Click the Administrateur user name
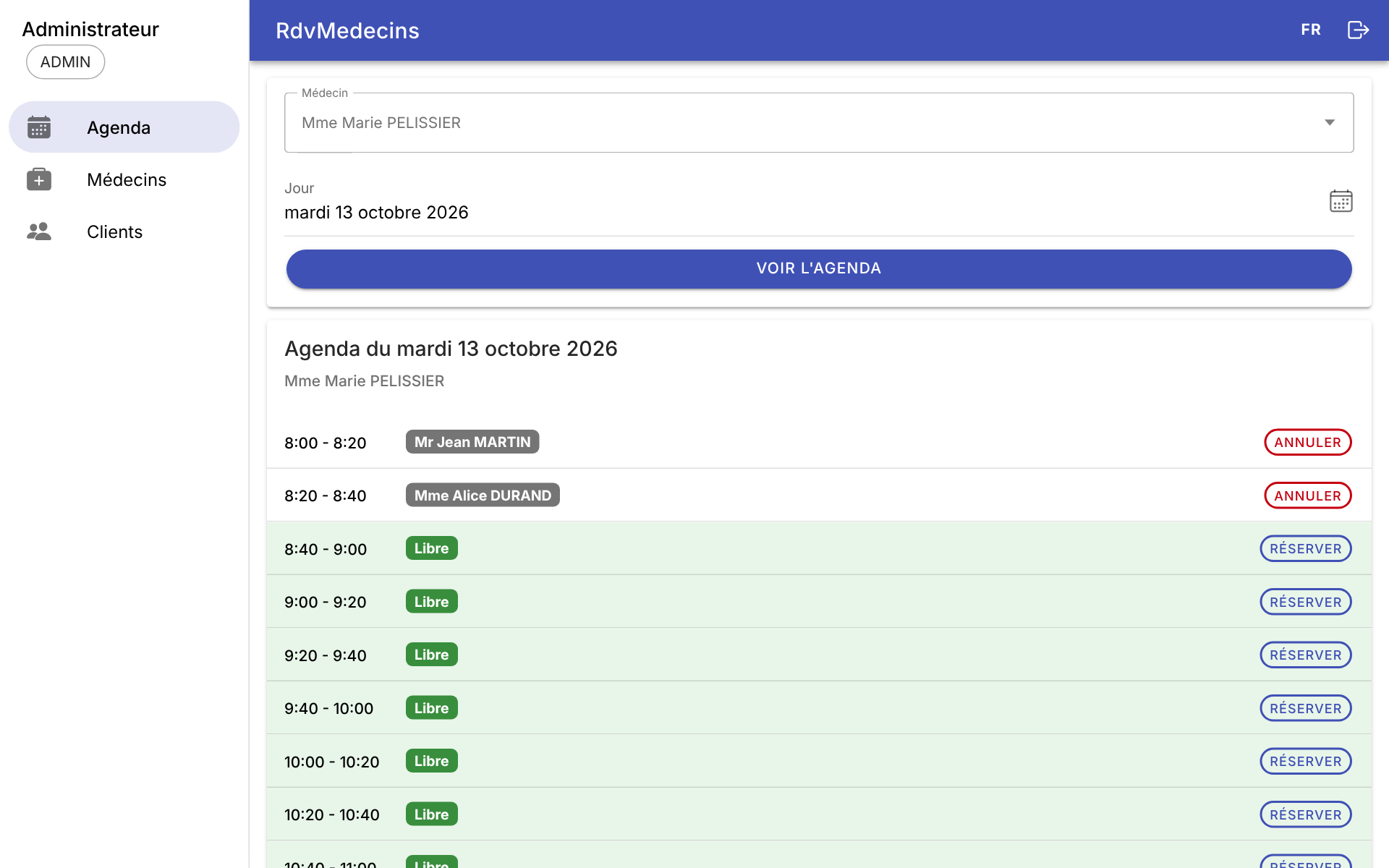 click(x=90, y=29)
